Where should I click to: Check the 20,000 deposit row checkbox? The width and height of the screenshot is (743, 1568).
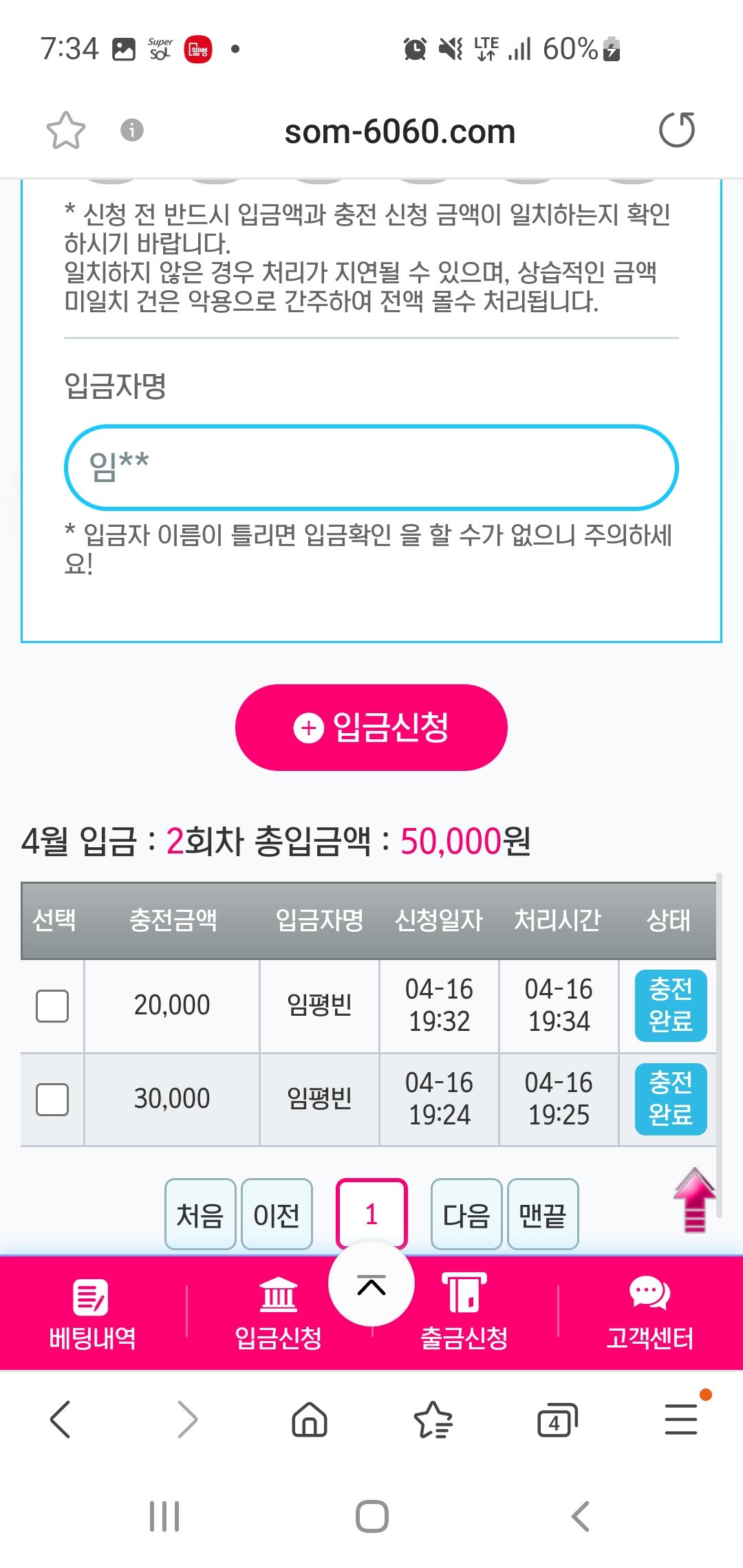coord(52,1006)
